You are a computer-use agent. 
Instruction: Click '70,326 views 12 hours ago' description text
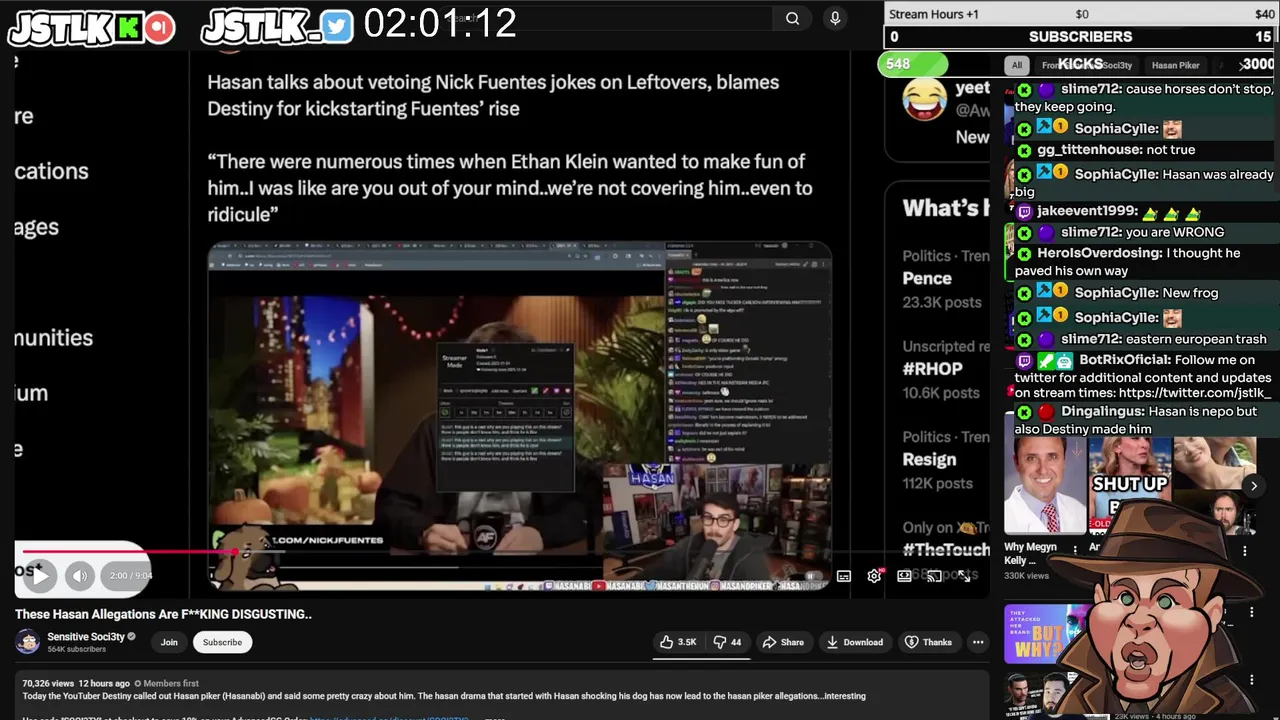tap(76, 683)
